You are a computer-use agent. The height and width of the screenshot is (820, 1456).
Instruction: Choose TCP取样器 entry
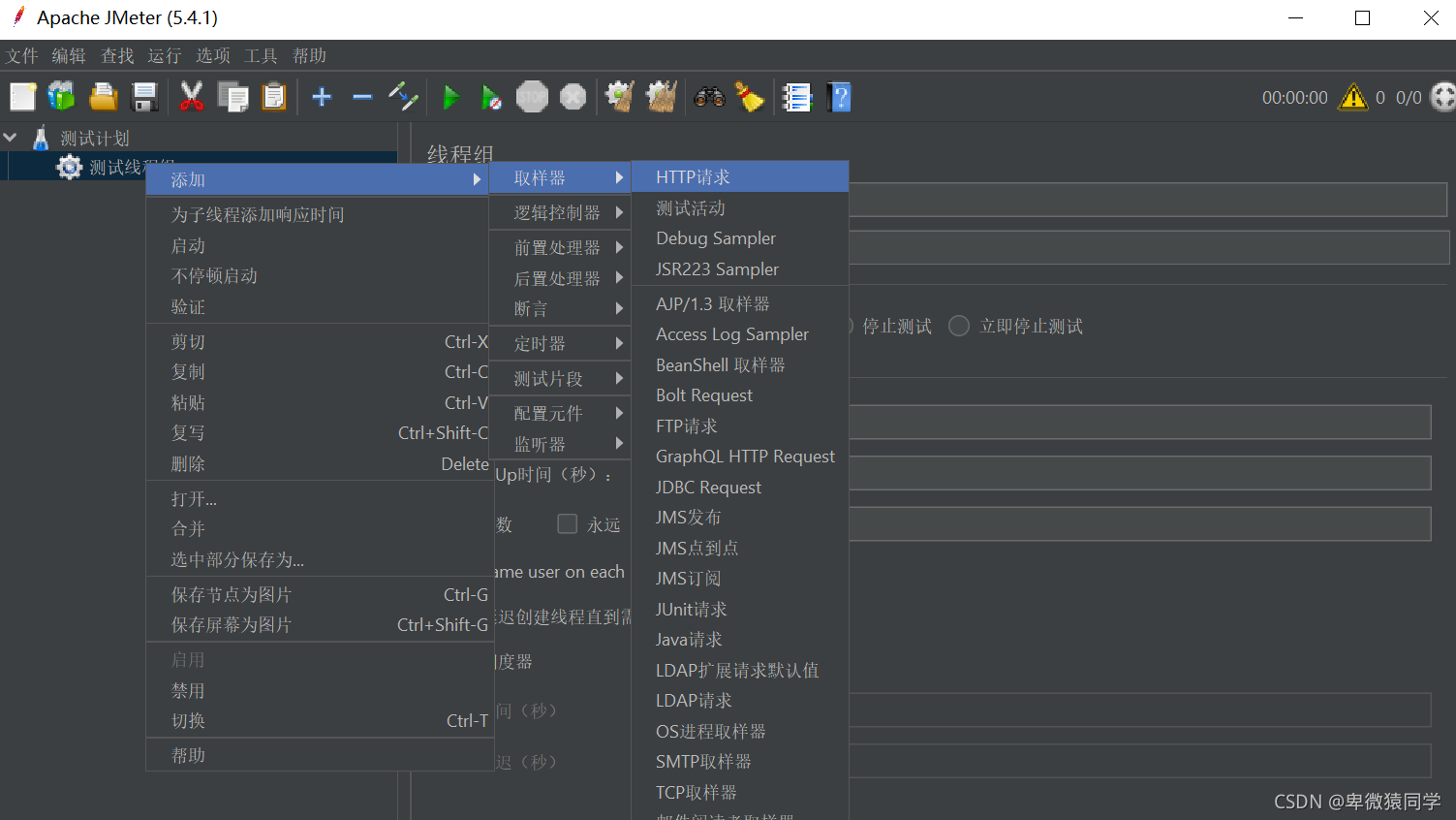click(740, 792)
